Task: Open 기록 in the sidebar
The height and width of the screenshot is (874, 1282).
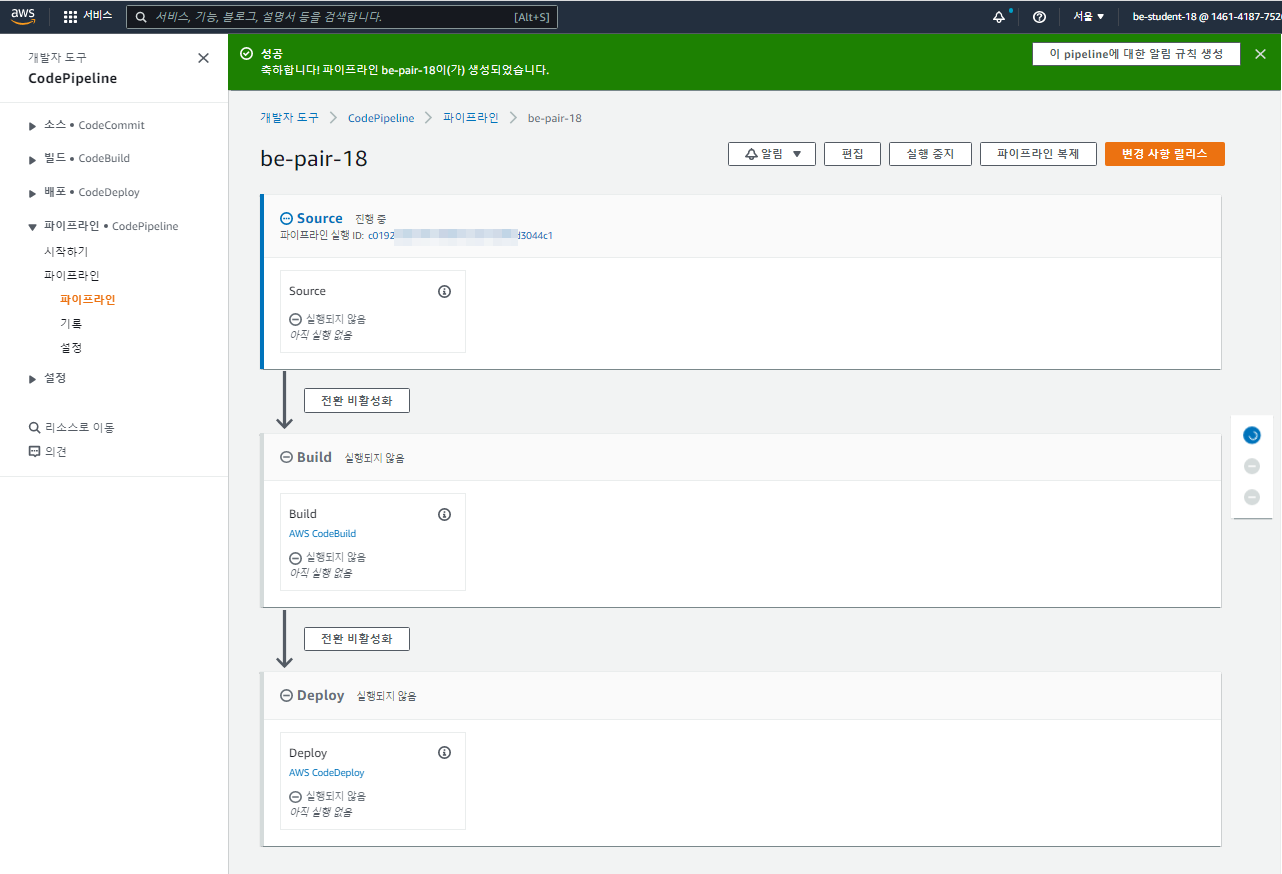Action: click(71, 323)
